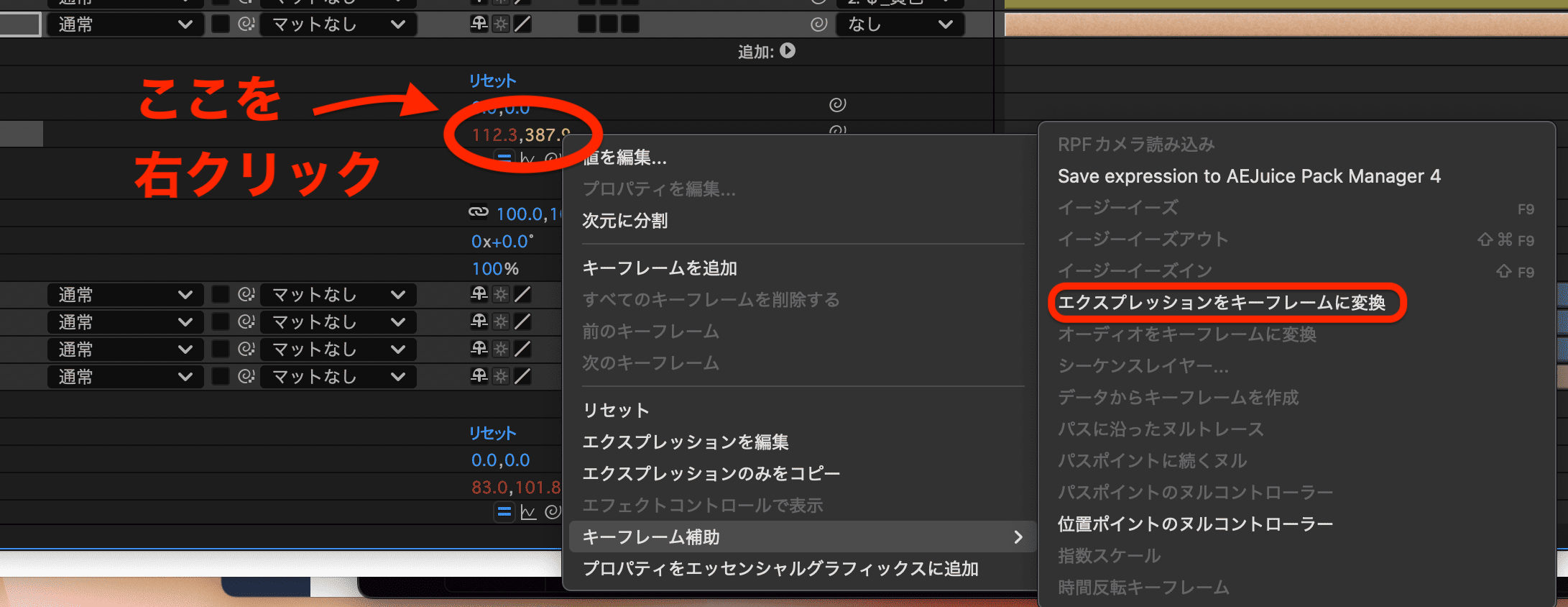Open the マットなし track matte dropdown in top row
The width and height of the screenshot is (1568, 607).
click(x=338, y=24)
